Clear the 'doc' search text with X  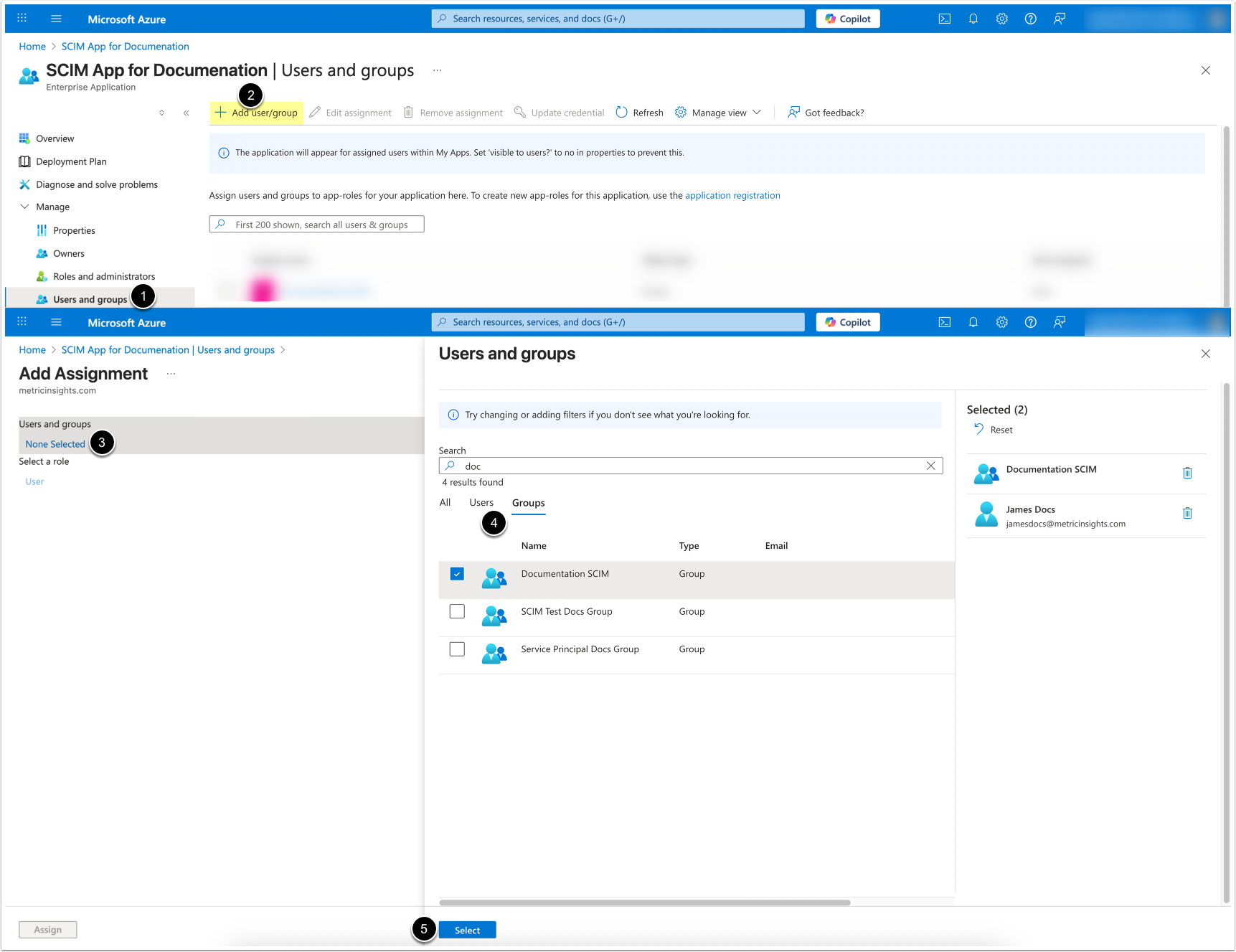click(930, 466)
